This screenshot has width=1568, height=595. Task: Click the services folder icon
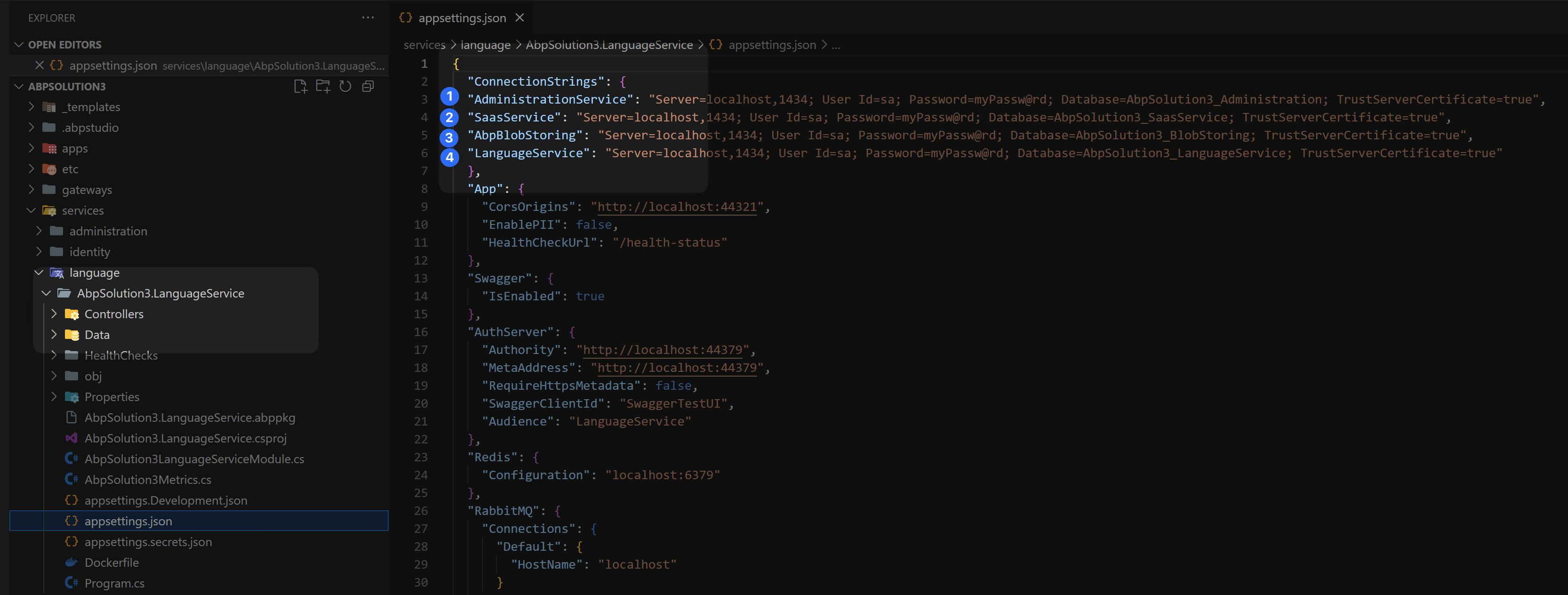pos(49,211)
